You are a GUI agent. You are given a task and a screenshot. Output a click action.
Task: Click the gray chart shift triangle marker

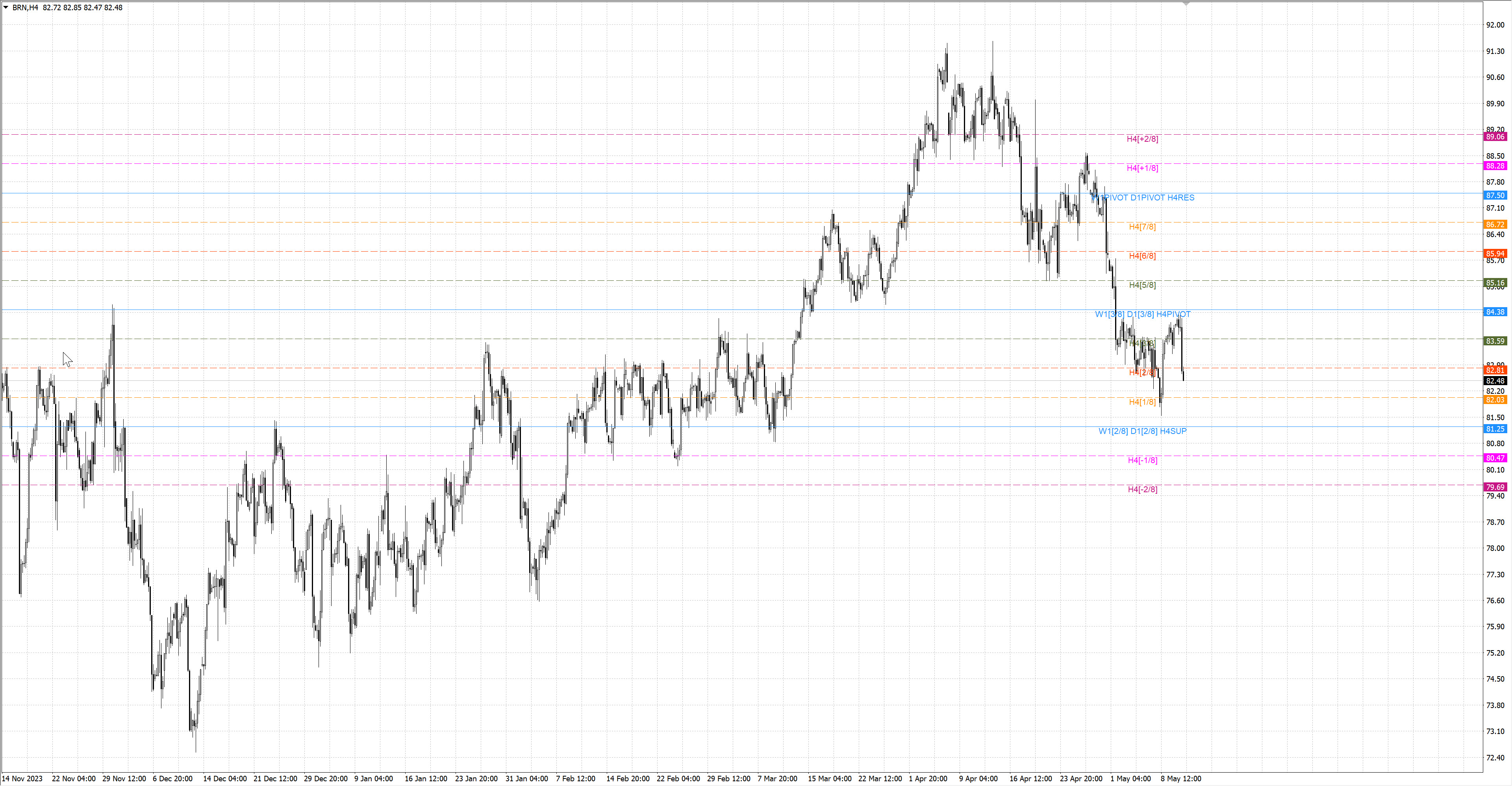1186,4
